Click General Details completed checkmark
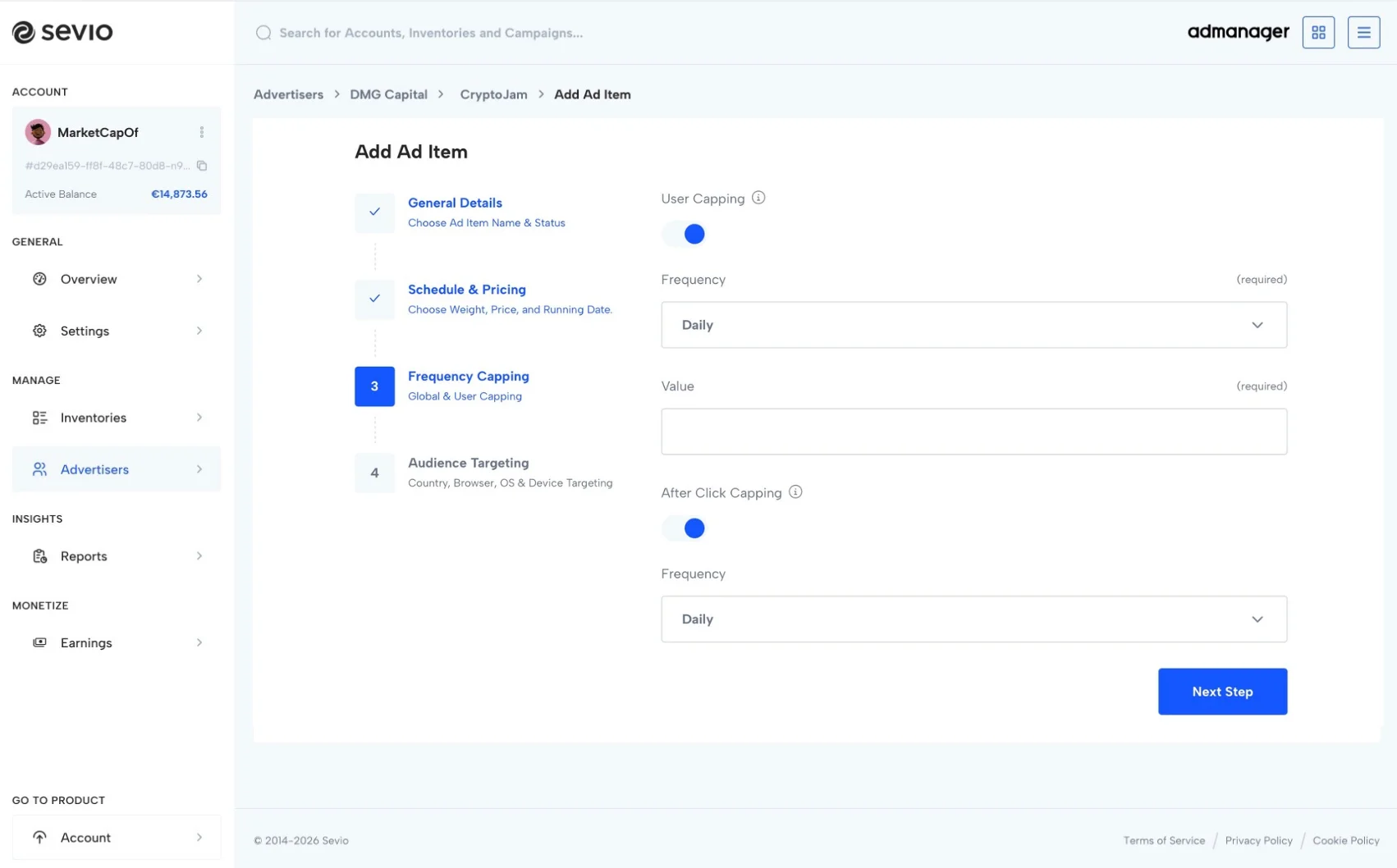 tap(374, 212)
